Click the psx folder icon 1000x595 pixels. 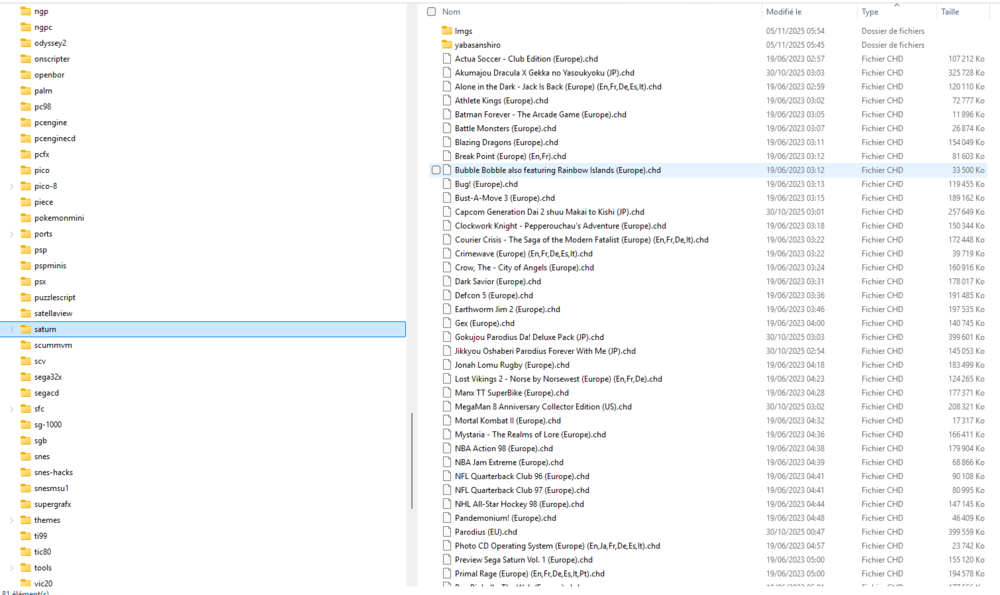tap(26, 281)
